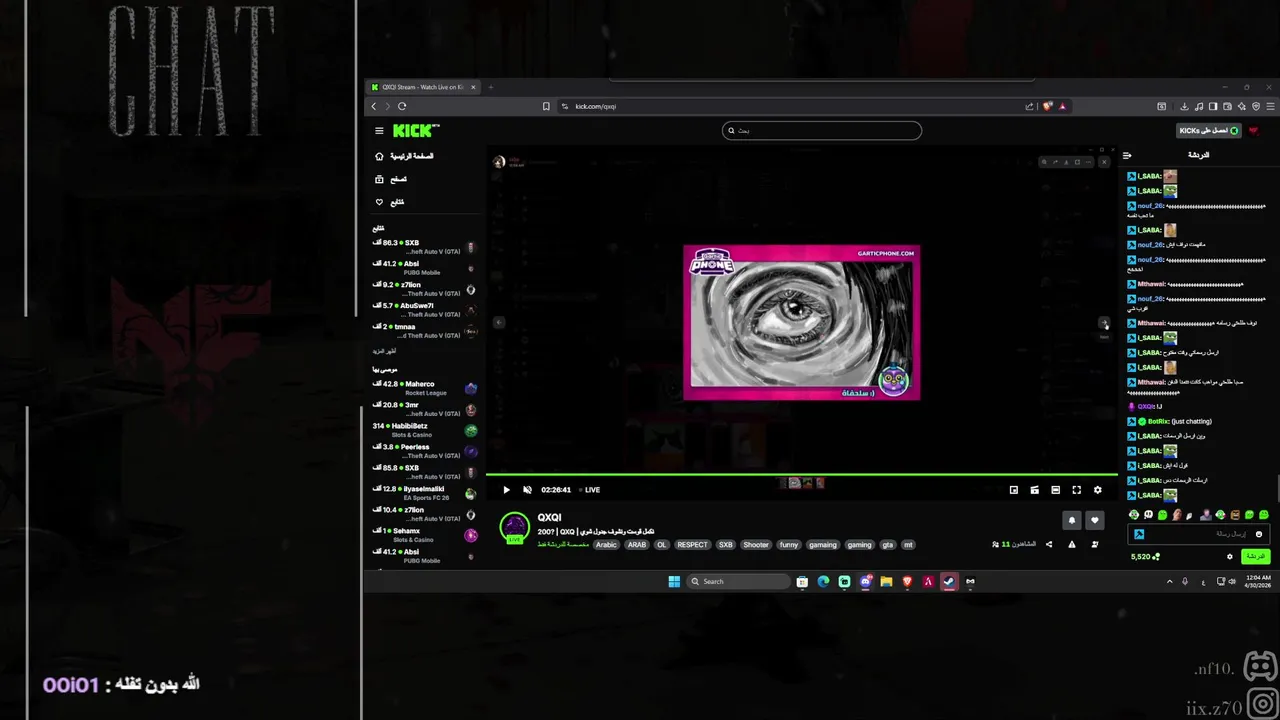Click the Kick search field
1280x720 pixels.
tap(822, 130)
